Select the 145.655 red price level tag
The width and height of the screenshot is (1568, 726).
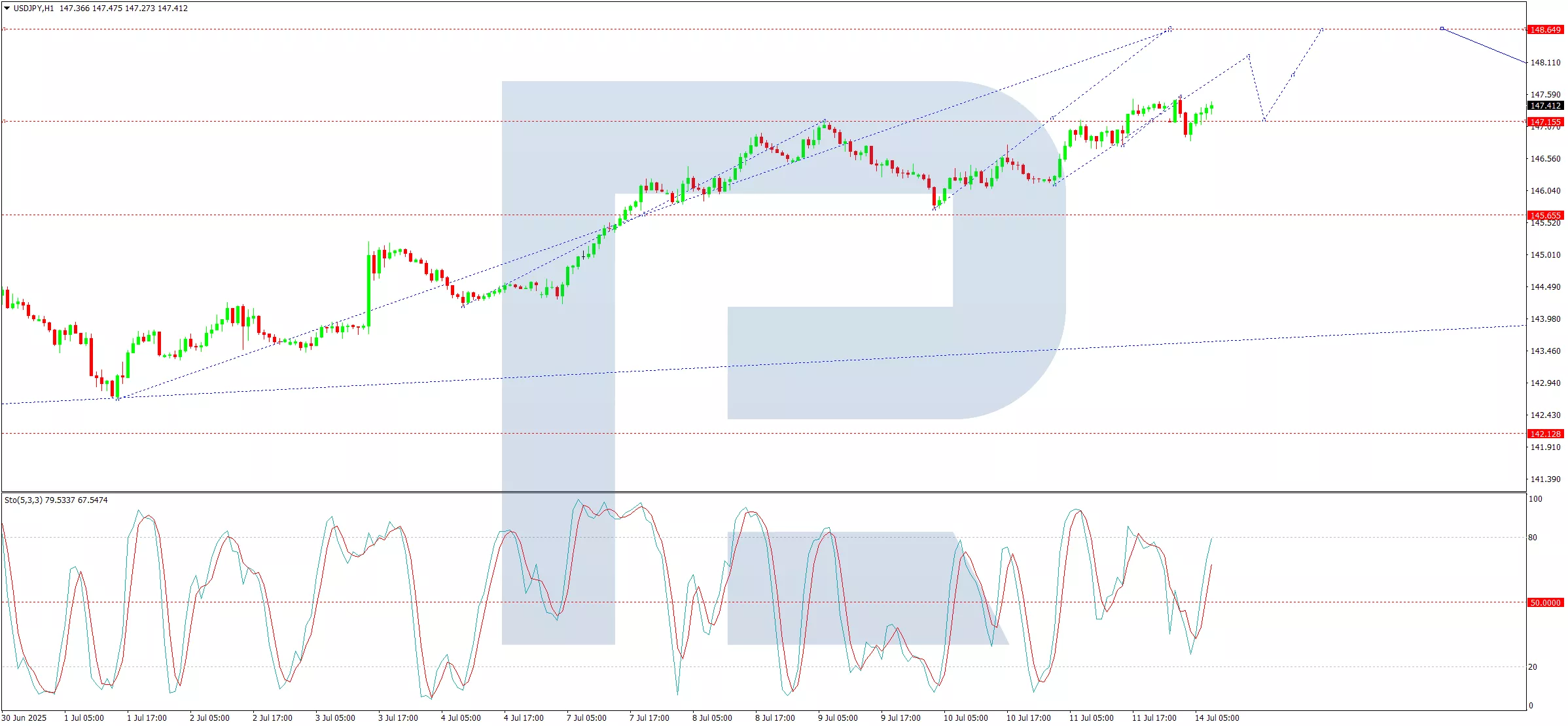point(1545,215)
